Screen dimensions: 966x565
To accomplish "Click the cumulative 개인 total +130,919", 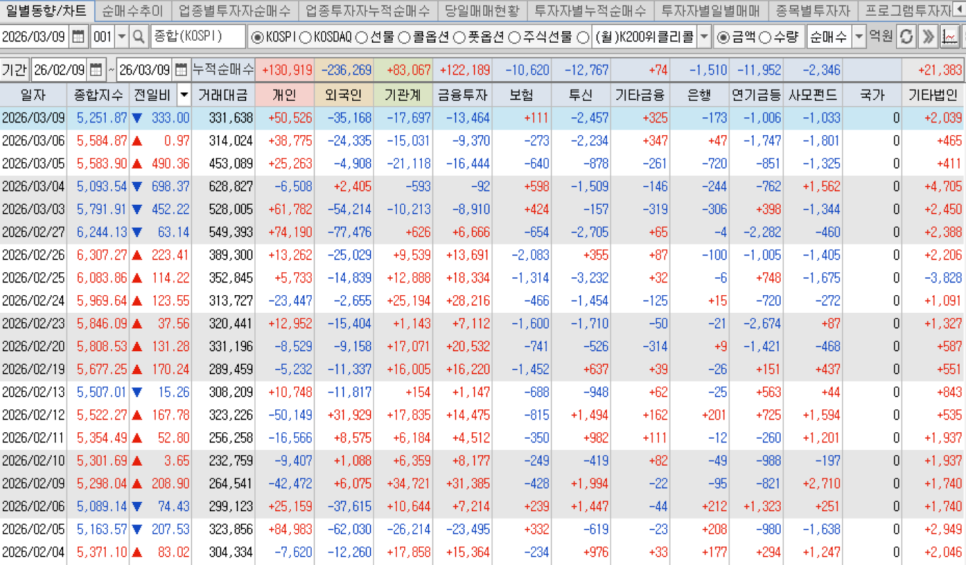I will click(287, 70).
